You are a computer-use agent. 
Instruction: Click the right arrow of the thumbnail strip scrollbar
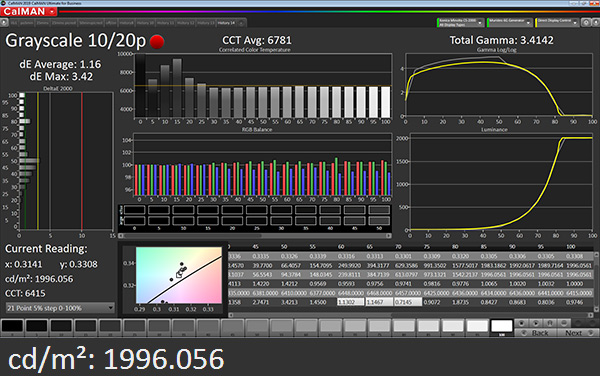[389, 236]
